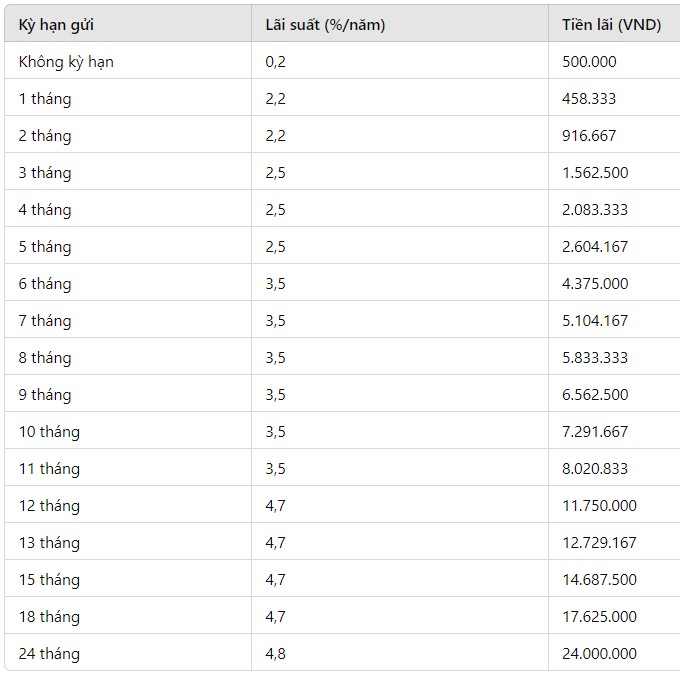Screen dimensions: 680x673
Task: Click the 17.625.000 interest amount
Action: [599, 617]
